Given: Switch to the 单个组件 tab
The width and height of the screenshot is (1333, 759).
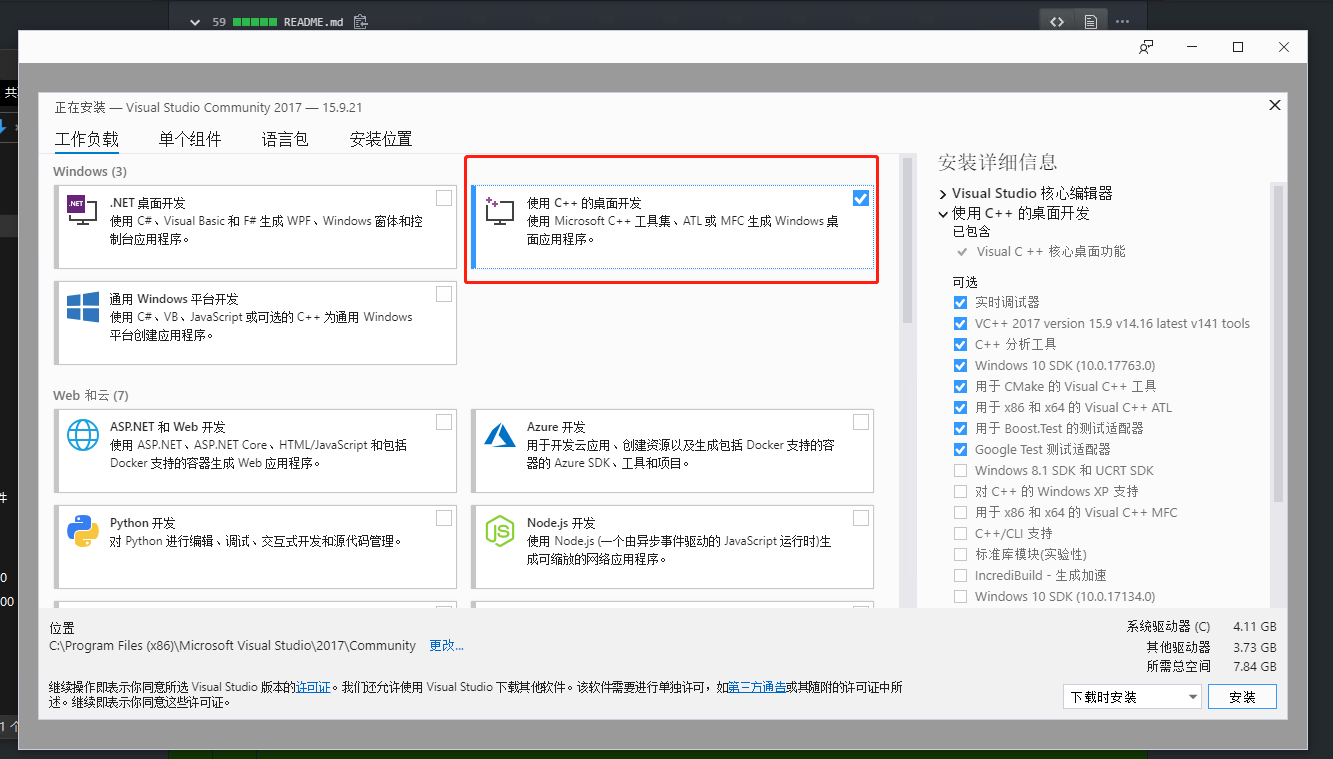Looking at the screenshot, I should (x=189, y=139).
